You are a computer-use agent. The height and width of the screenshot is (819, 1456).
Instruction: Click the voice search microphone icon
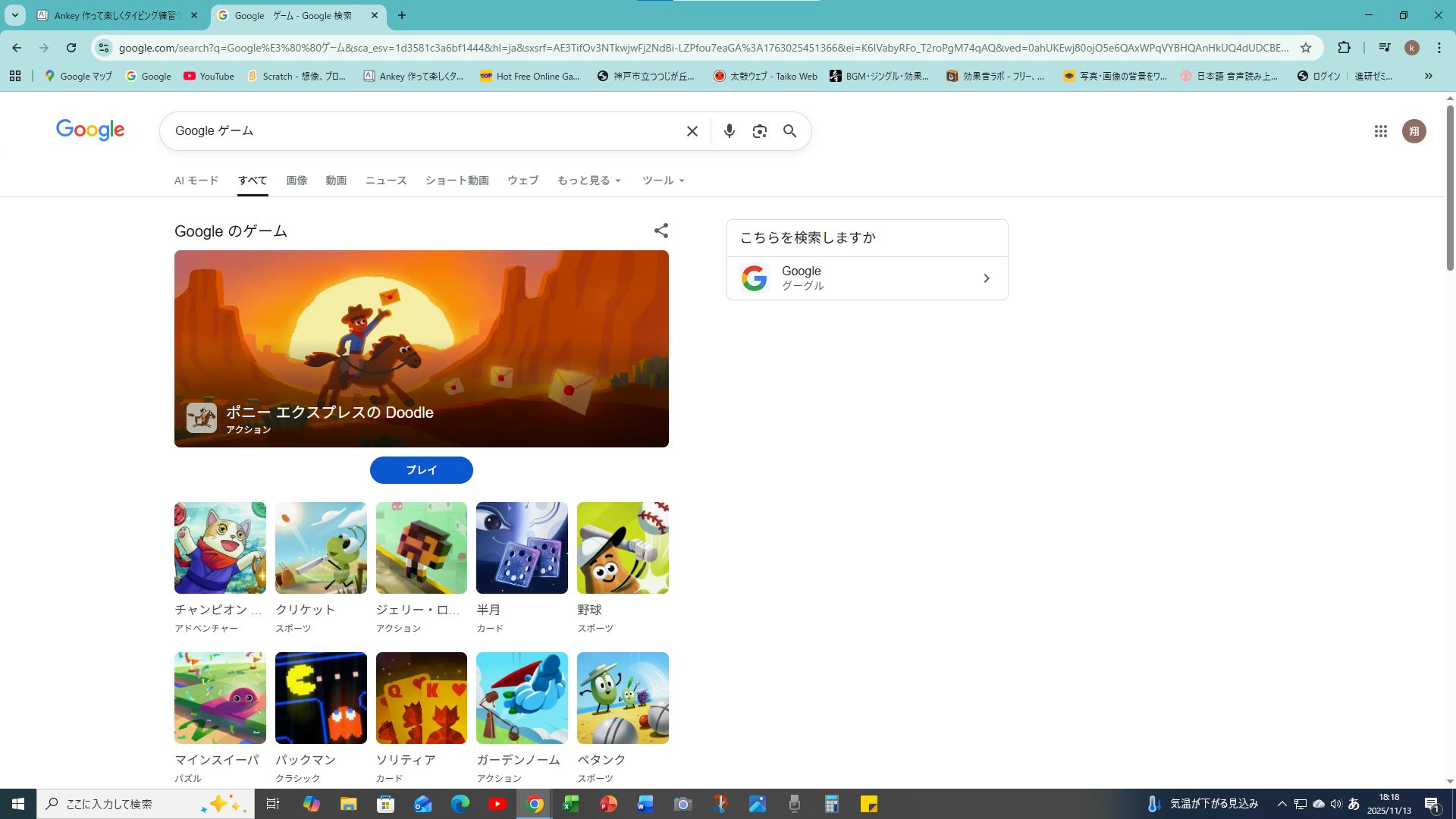point(729,131)
